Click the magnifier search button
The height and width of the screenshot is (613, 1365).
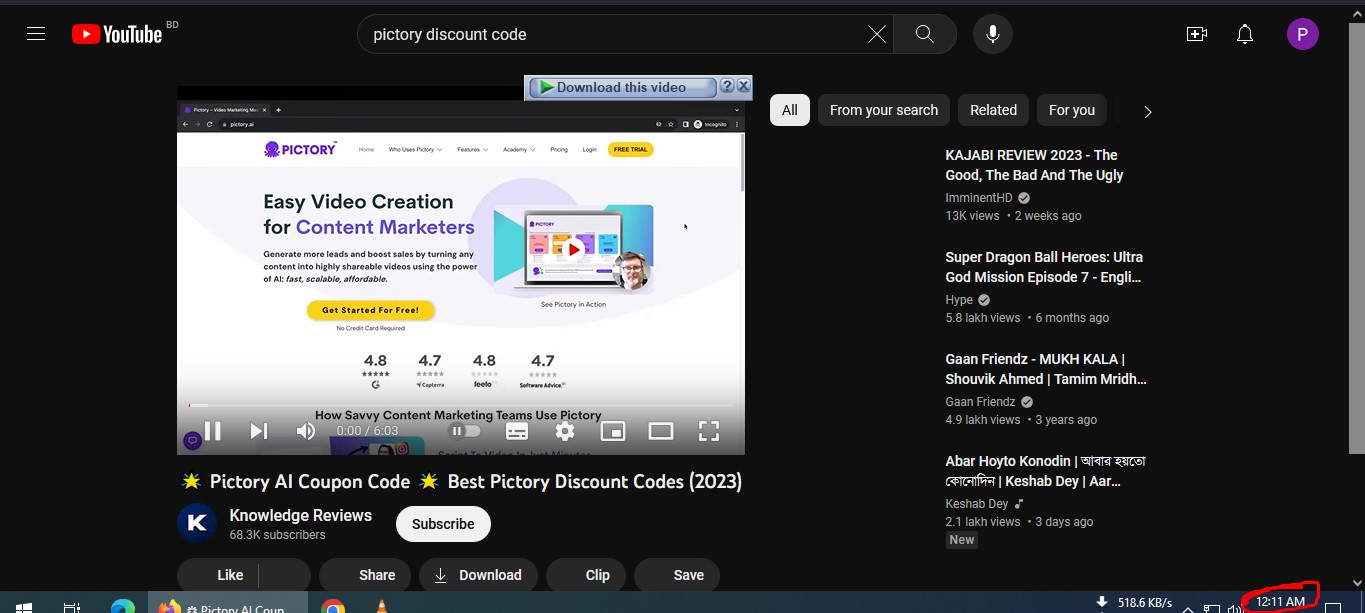tap(924, 34)
